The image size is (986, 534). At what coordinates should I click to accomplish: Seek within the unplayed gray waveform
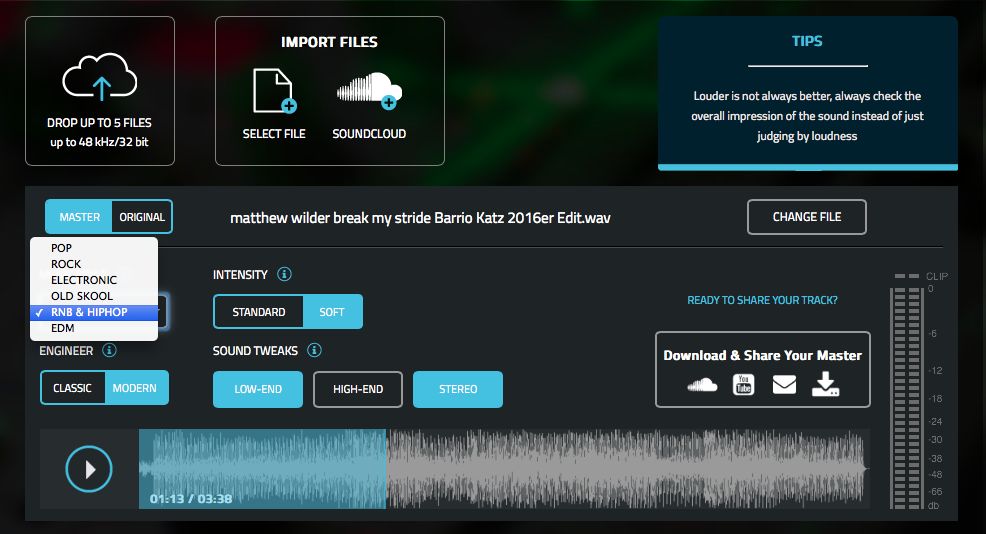tap(620, 468)
